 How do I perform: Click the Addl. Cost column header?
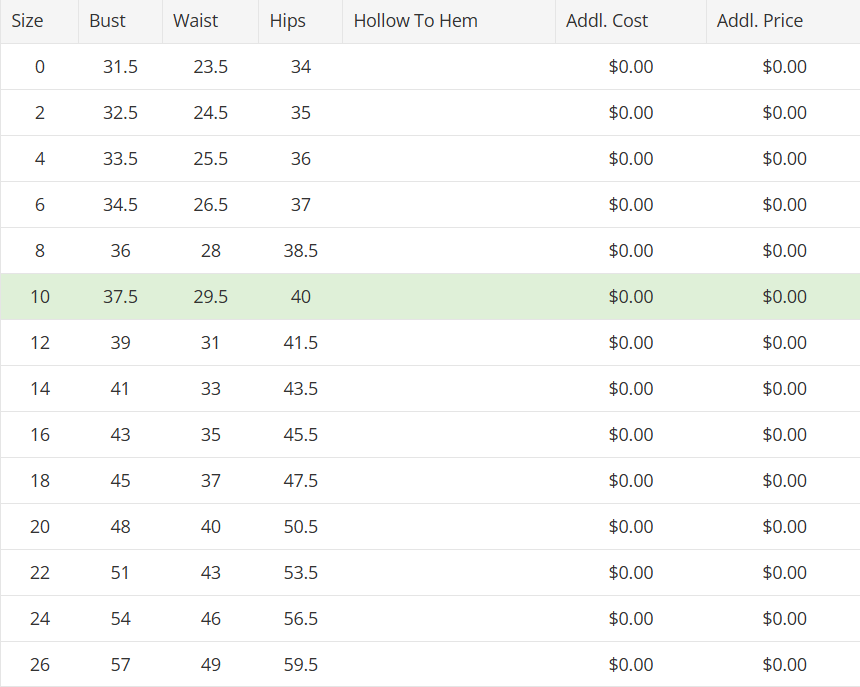point(631,21)
